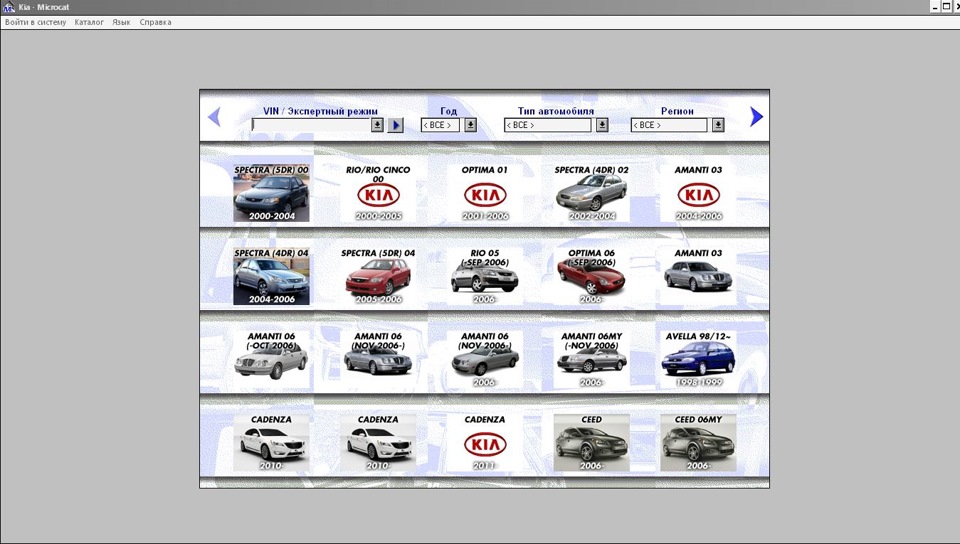This screenshot has height=544, width=960.
Task: Select the RIO/RIO CINCO 00 model
Action: 378,193
